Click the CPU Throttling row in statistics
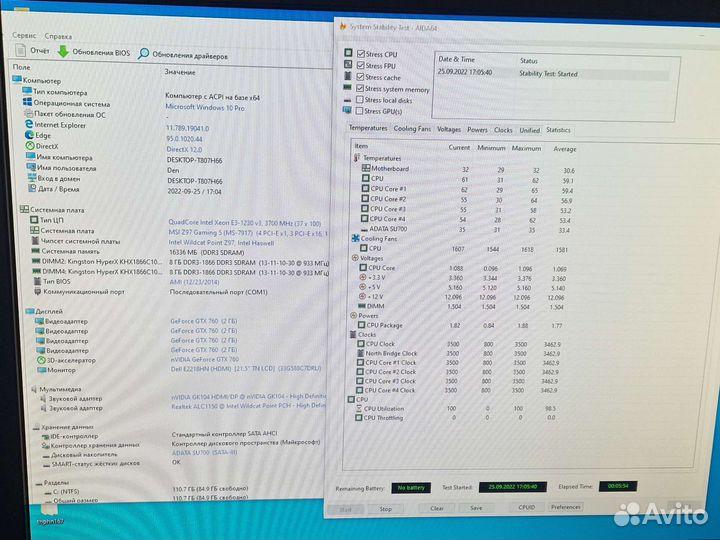720x540 pixels. (x=457, y=418)
